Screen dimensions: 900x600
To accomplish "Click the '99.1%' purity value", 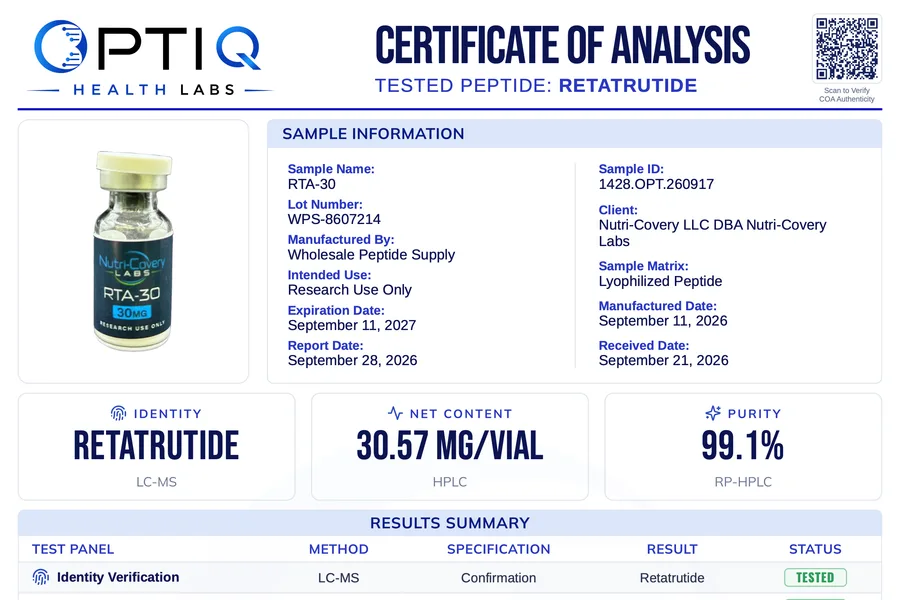I will [x=743, y=446].
